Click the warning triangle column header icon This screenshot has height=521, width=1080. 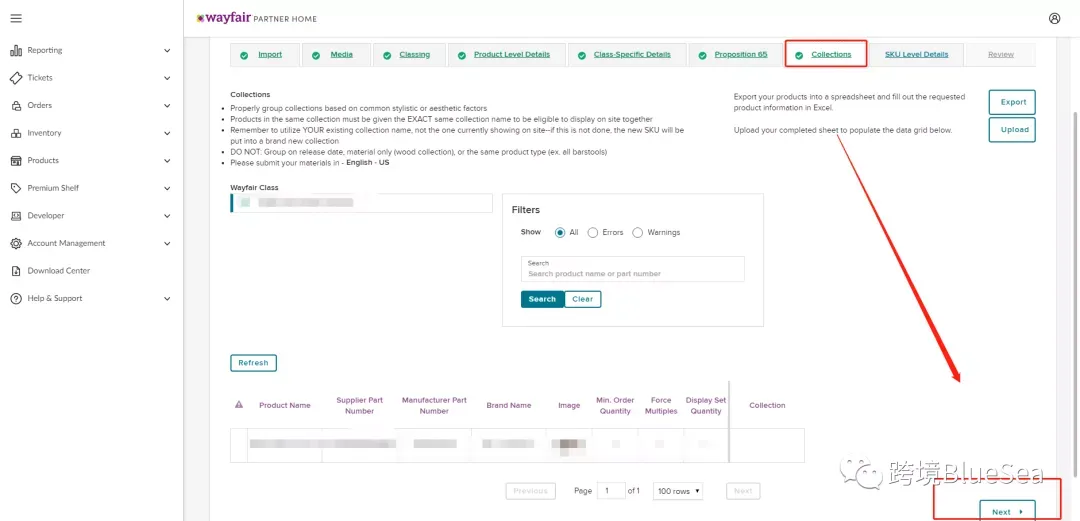(x=239, y=405)
